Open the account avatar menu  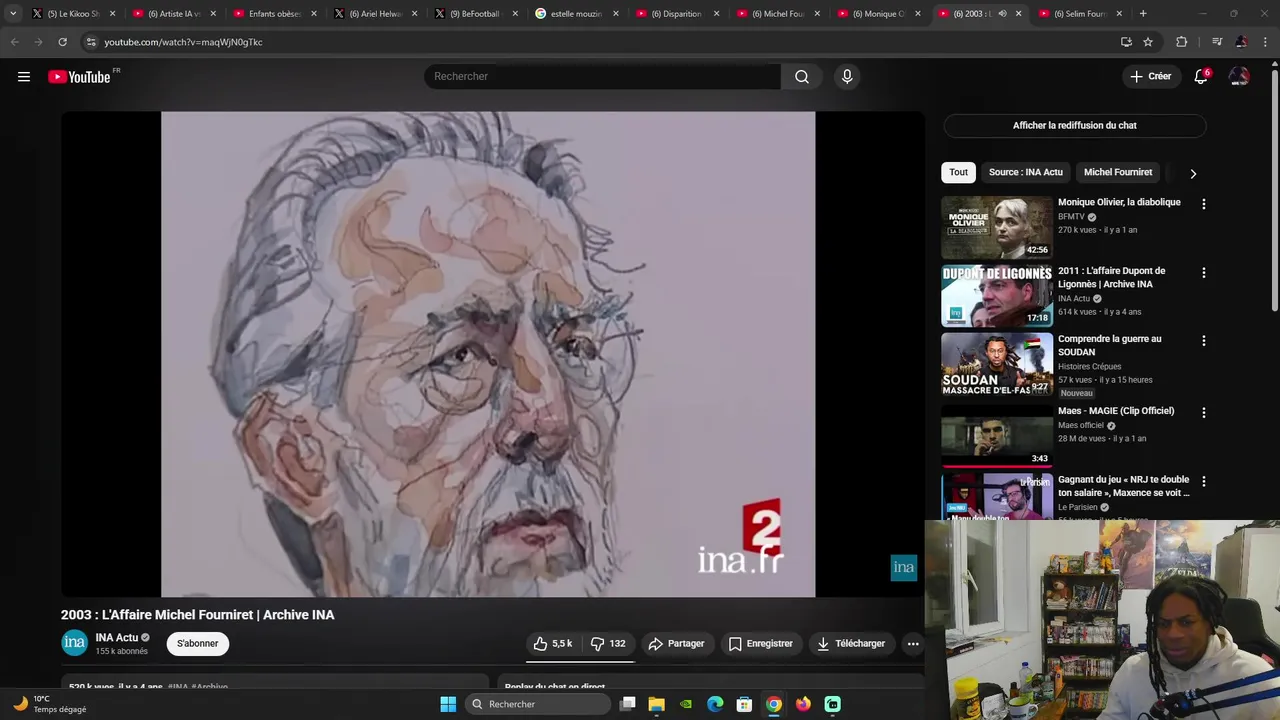tap(1239, 77)
